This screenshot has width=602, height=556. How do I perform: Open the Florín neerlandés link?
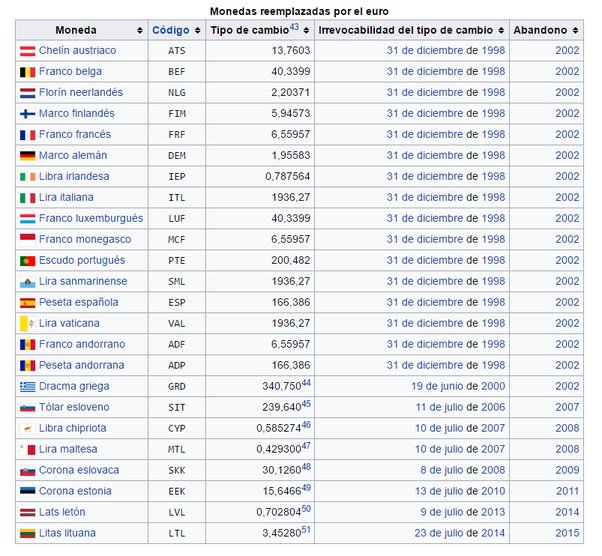point(81,92)
